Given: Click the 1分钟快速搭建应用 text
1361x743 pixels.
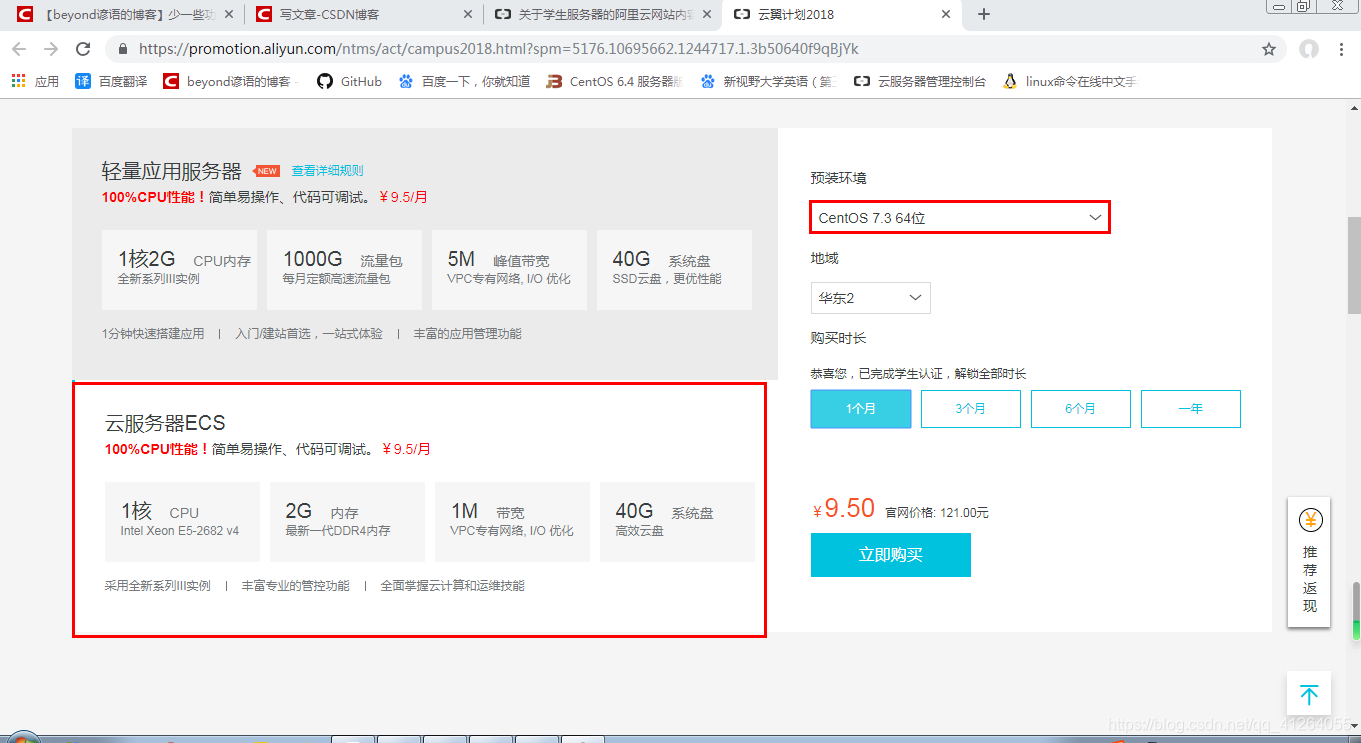Looking at the screenshot, I should click(x=153, y=334).
